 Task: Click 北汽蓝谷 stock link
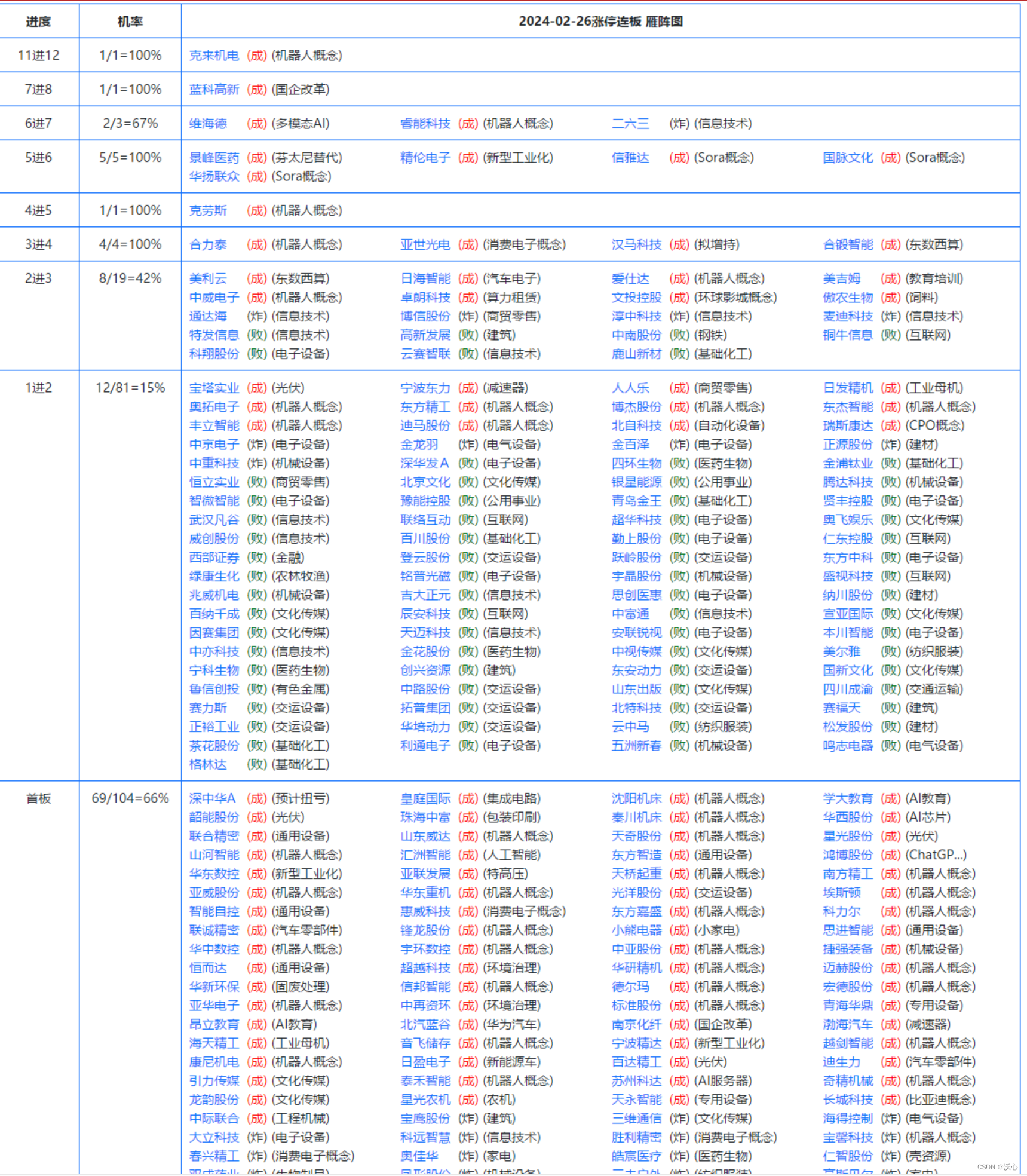[x=425, y=1024]
